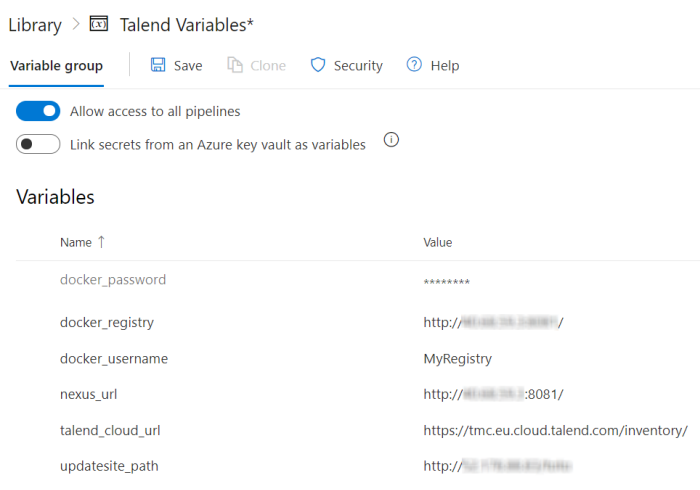The width and height of the screenshot is (700, 490).
Task: Click the Value column header
Action: tap(438, 242)
